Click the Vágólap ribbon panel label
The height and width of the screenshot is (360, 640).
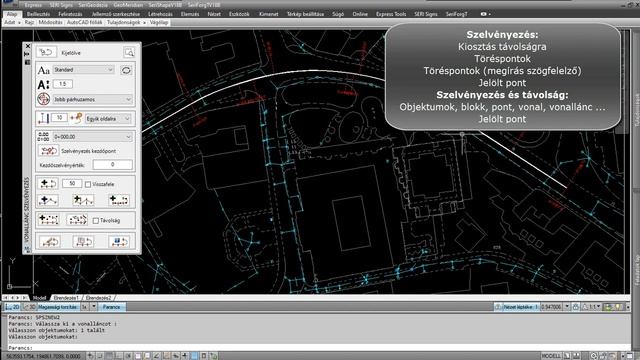(x=159, y=22)
